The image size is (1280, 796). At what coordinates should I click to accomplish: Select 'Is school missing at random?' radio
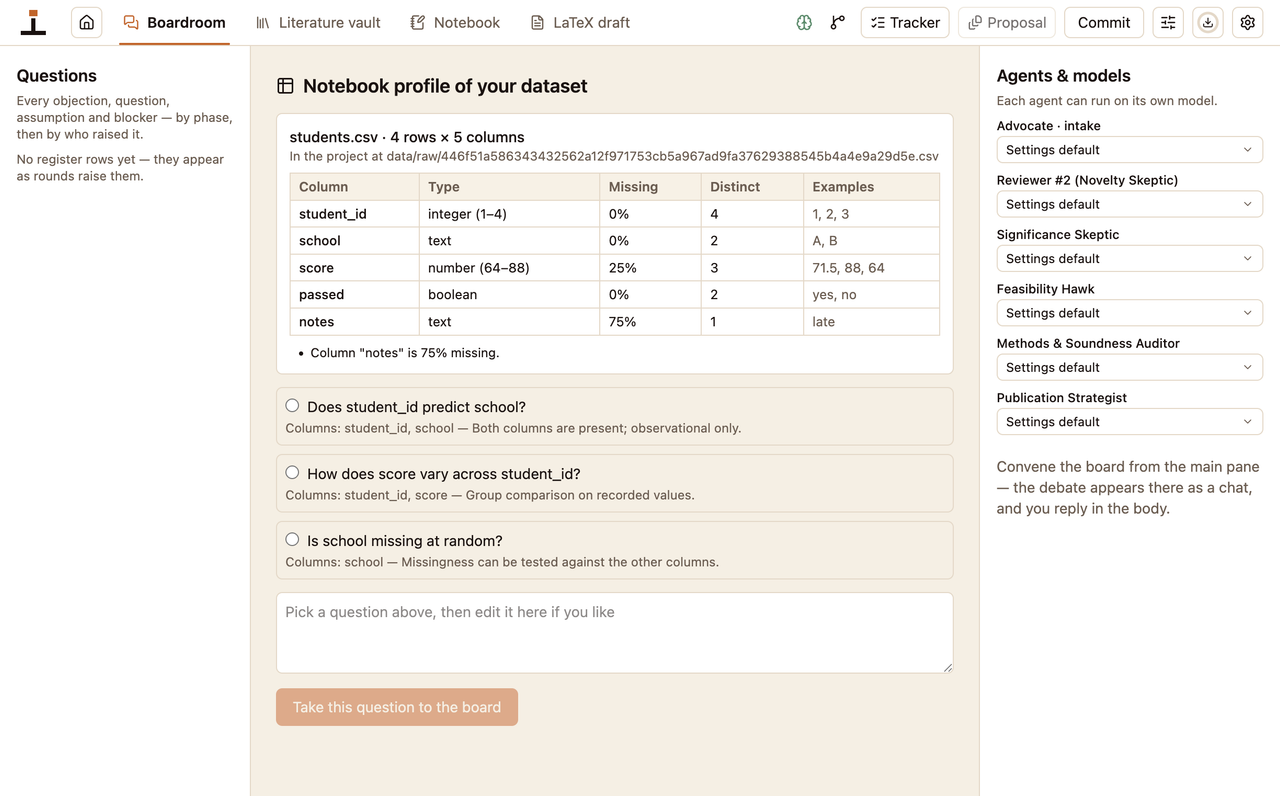point(292,539)
